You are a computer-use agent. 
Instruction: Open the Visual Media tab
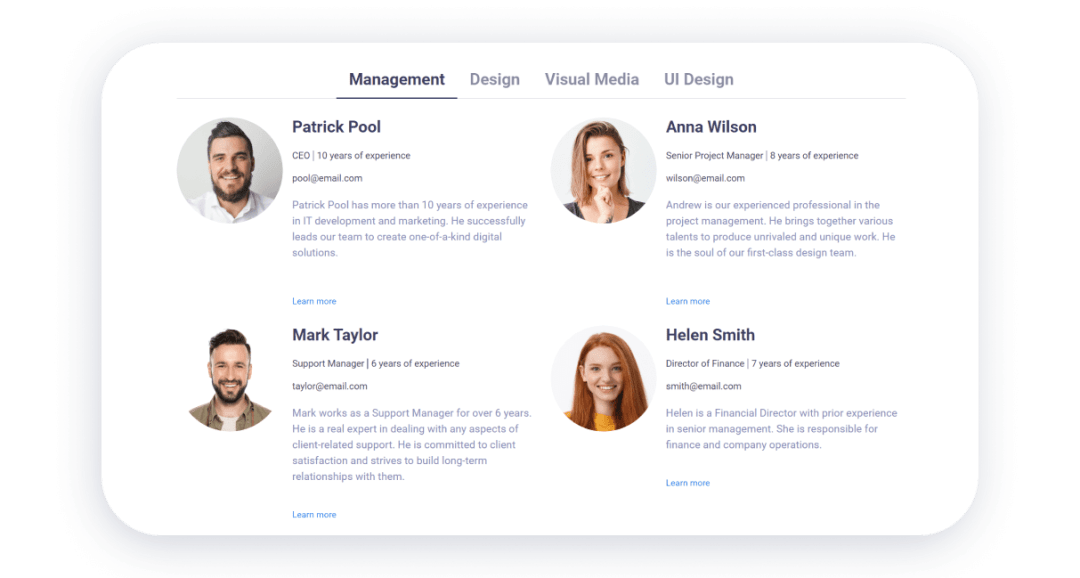(592, 79)
